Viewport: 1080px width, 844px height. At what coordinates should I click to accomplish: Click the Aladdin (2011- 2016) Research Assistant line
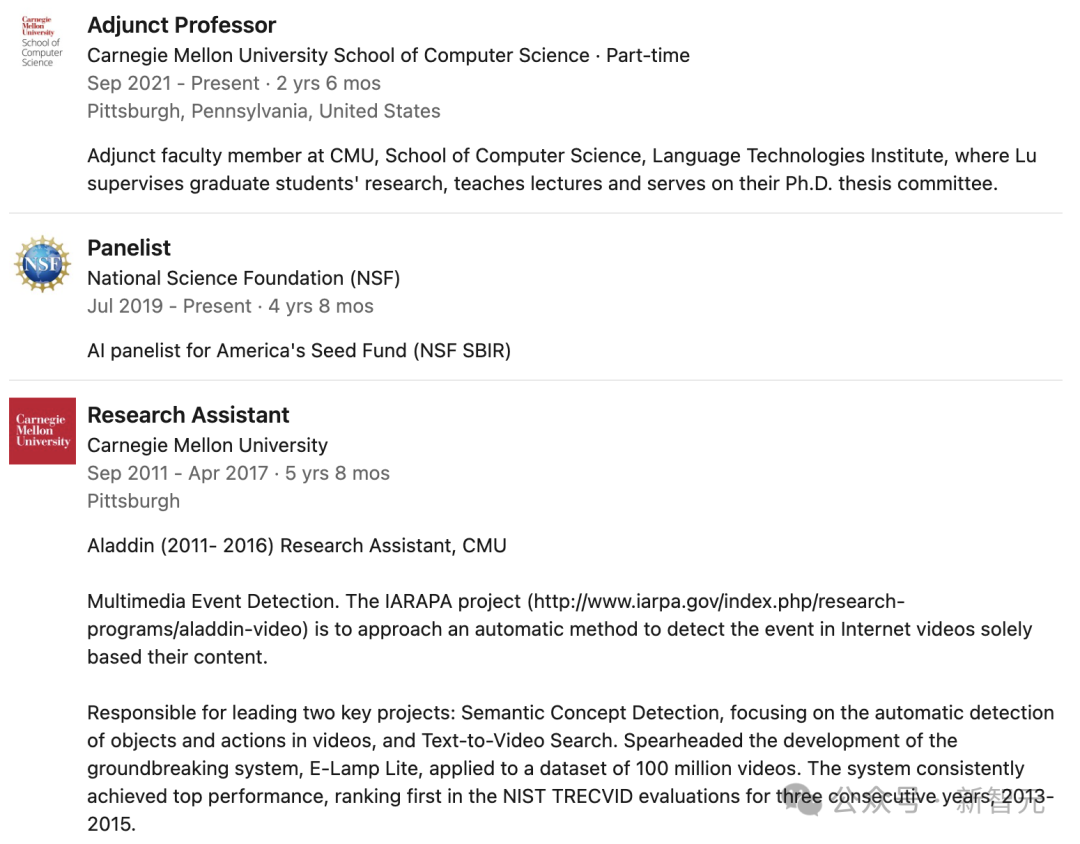(296, 546)
